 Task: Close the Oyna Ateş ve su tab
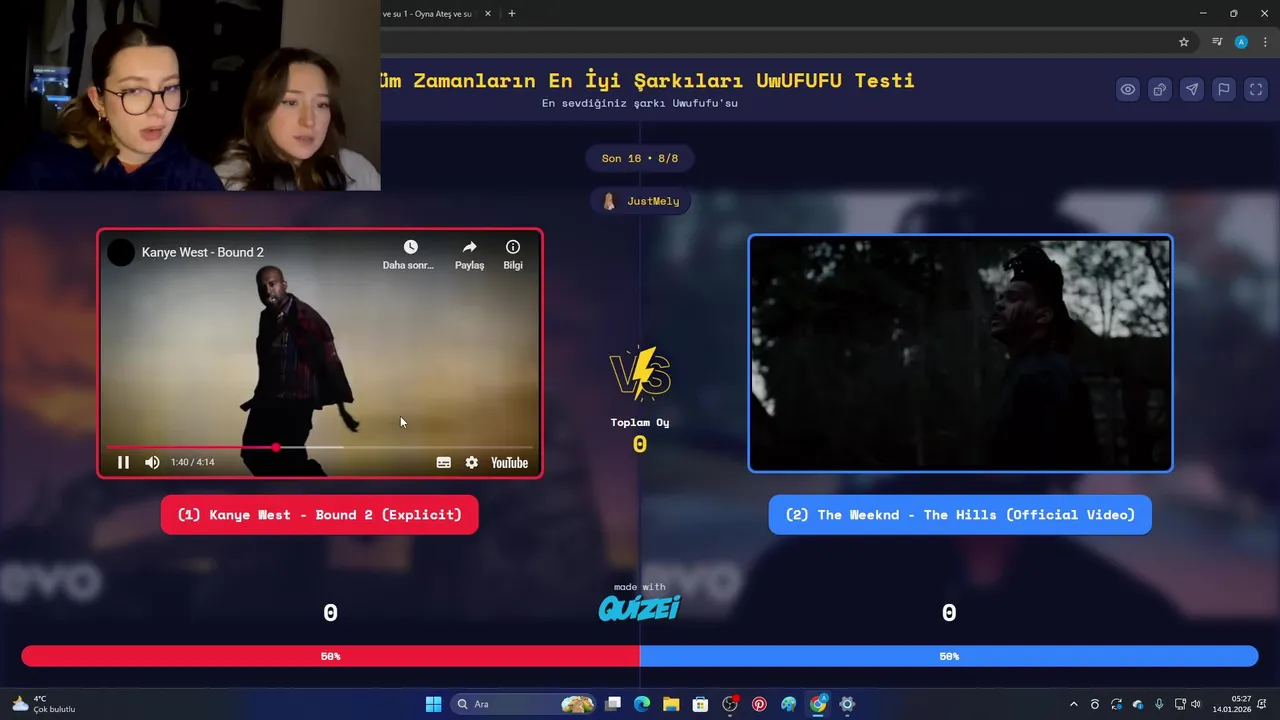pyautogui.click(x=488, y=14)
